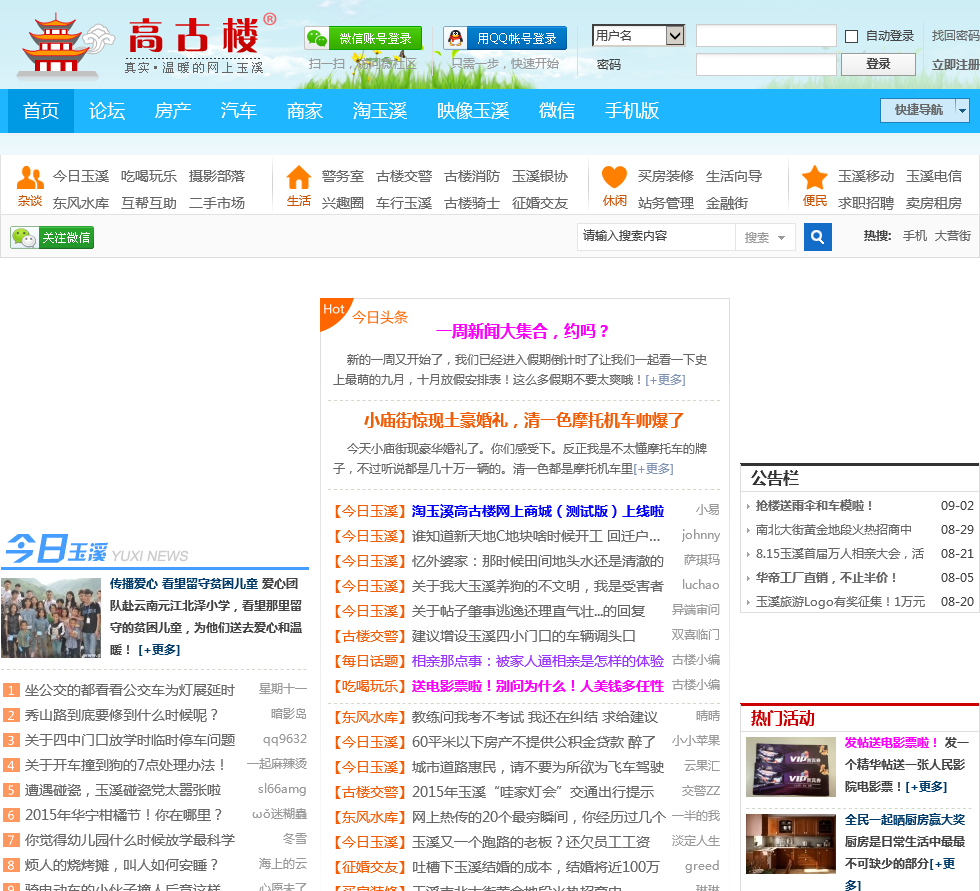Click the WeChat login icon
This screenshot has height=891, width=980.
[316, 38]
